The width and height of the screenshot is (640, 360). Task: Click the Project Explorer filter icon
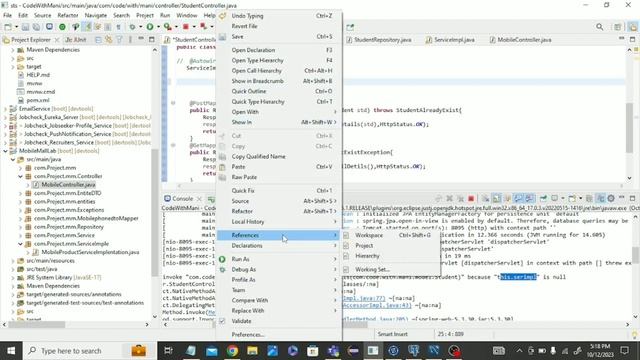(119, 40)
